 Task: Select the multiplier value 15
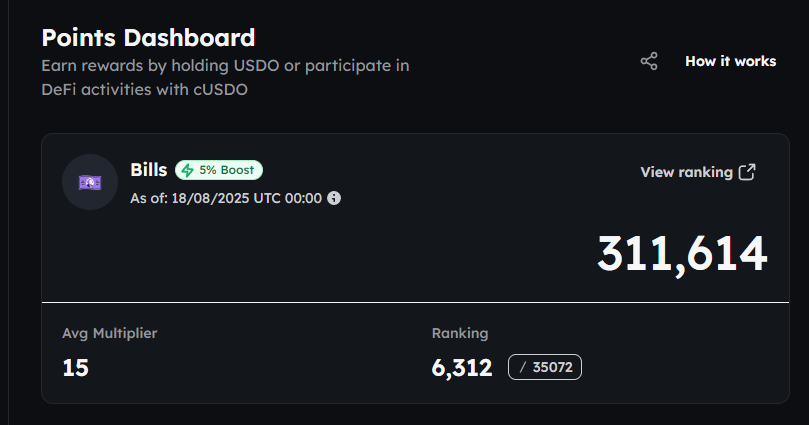76,368
